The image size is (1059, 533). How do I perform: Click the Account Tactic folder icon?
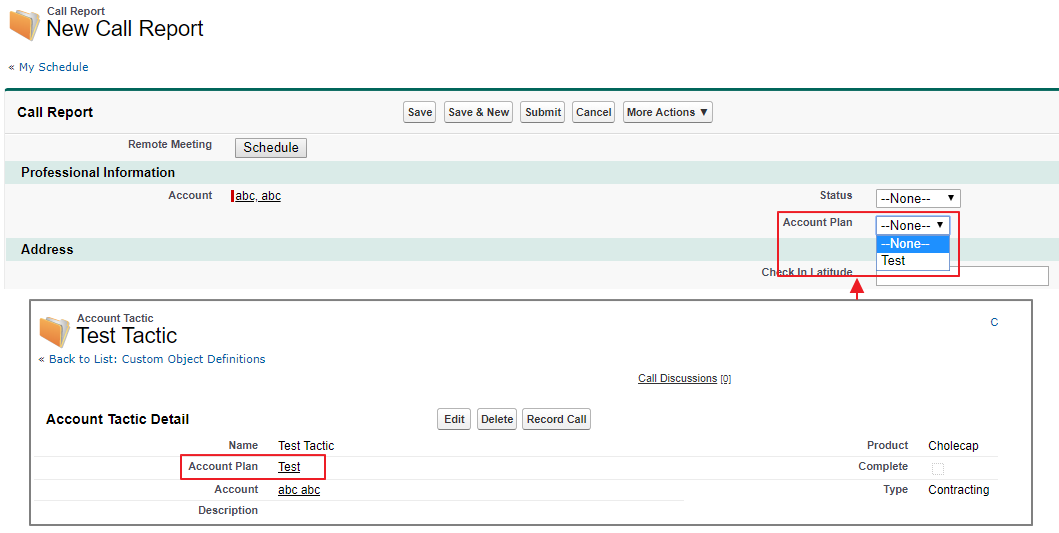pyautogui.click(x=54, y=331)
